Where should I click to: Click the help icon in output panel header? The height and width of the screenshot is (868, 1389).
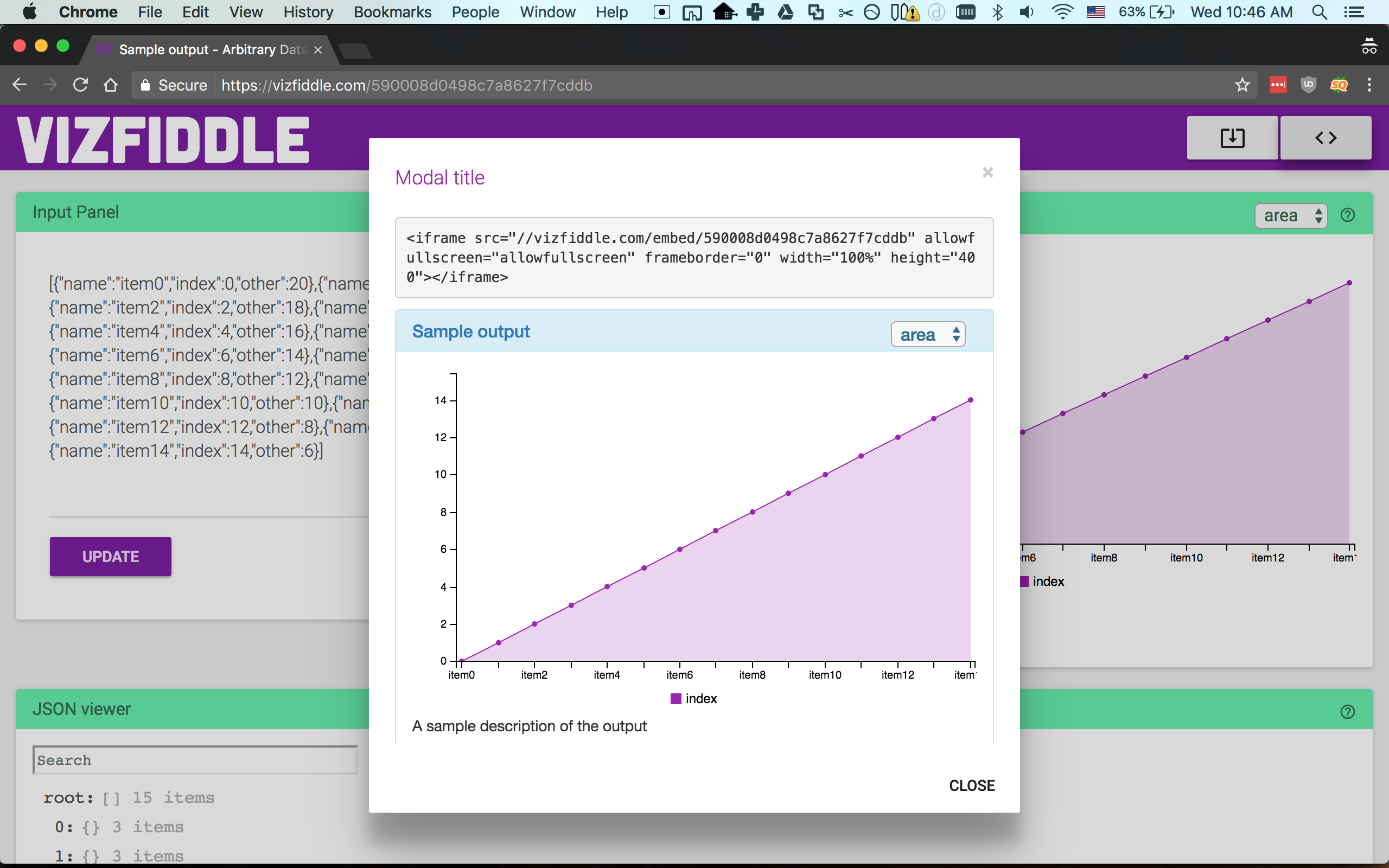(x=1347, y=215)
